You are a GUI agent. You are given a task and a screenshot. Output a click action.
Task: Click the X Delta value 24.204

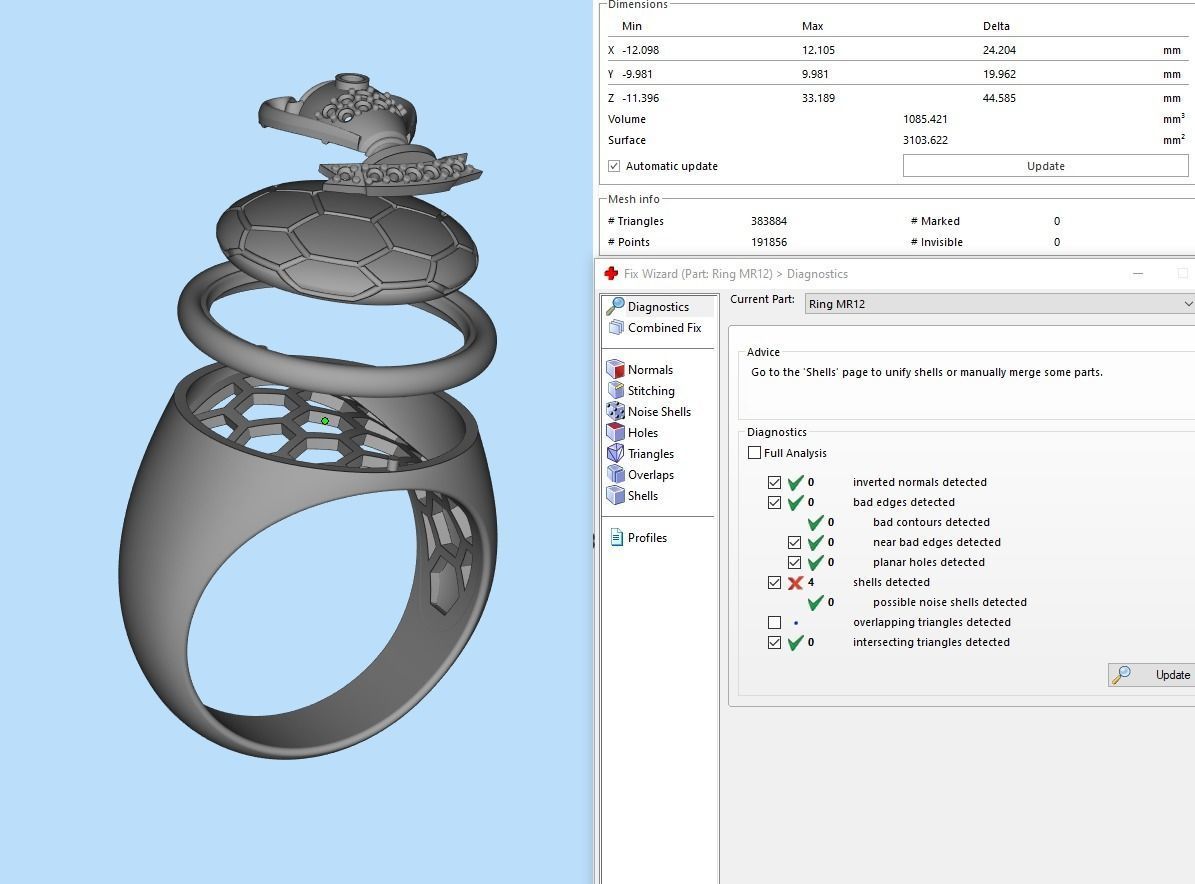coord(999,50)
